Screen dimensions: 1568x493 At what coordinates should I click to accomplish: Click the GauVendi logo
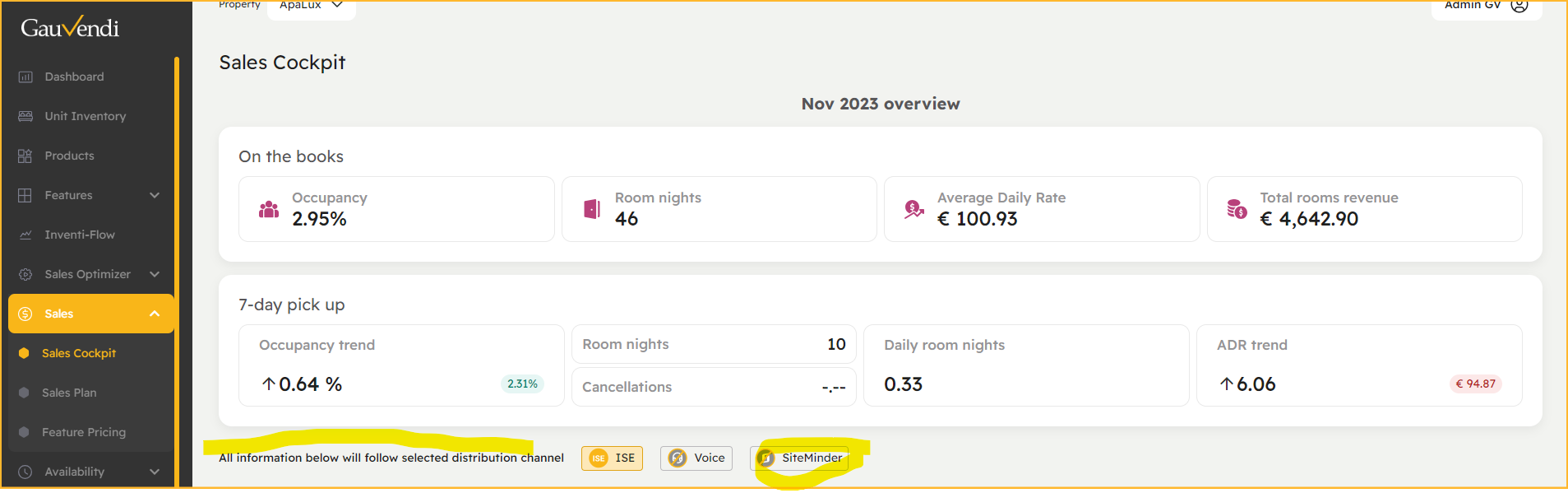pyautogui.click(x=70, y=27)
